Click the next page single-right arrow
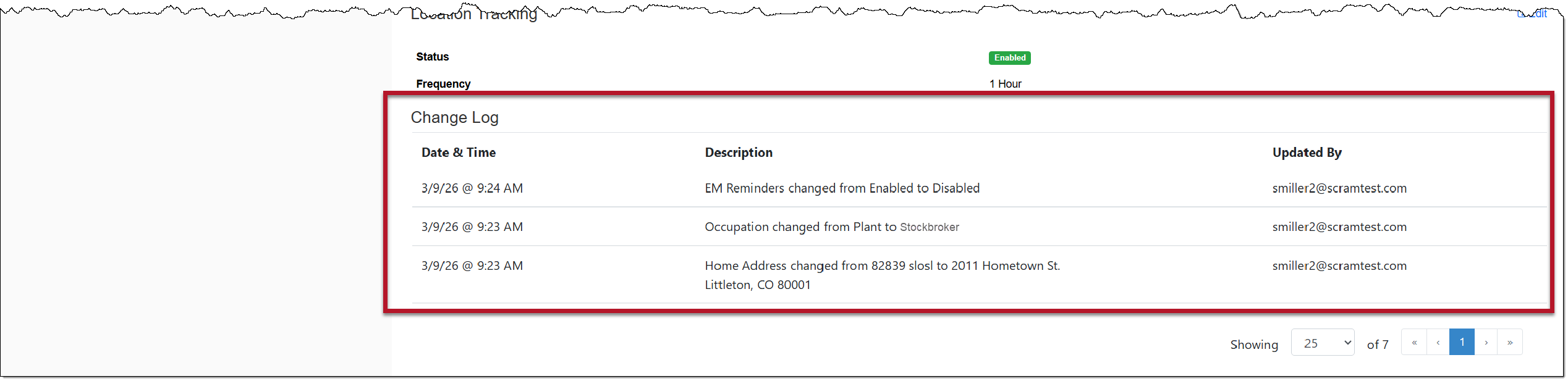This screenshot has width=1568, height=381. [x=1486, y=342]
